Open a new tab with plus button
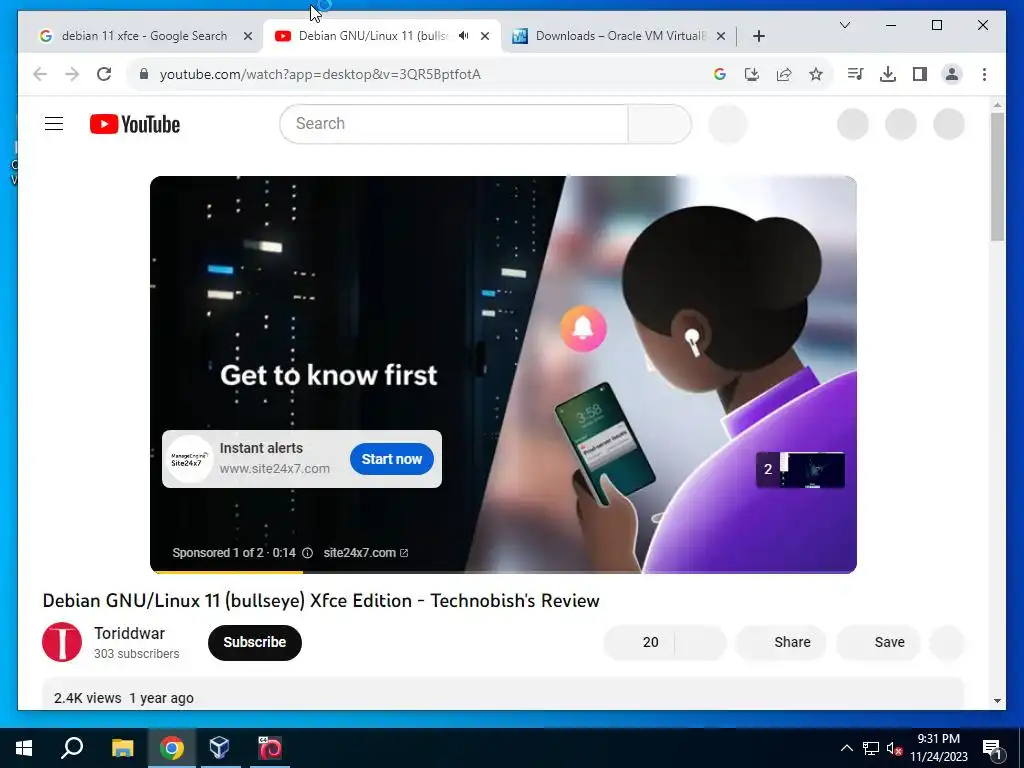 point(758,36)
